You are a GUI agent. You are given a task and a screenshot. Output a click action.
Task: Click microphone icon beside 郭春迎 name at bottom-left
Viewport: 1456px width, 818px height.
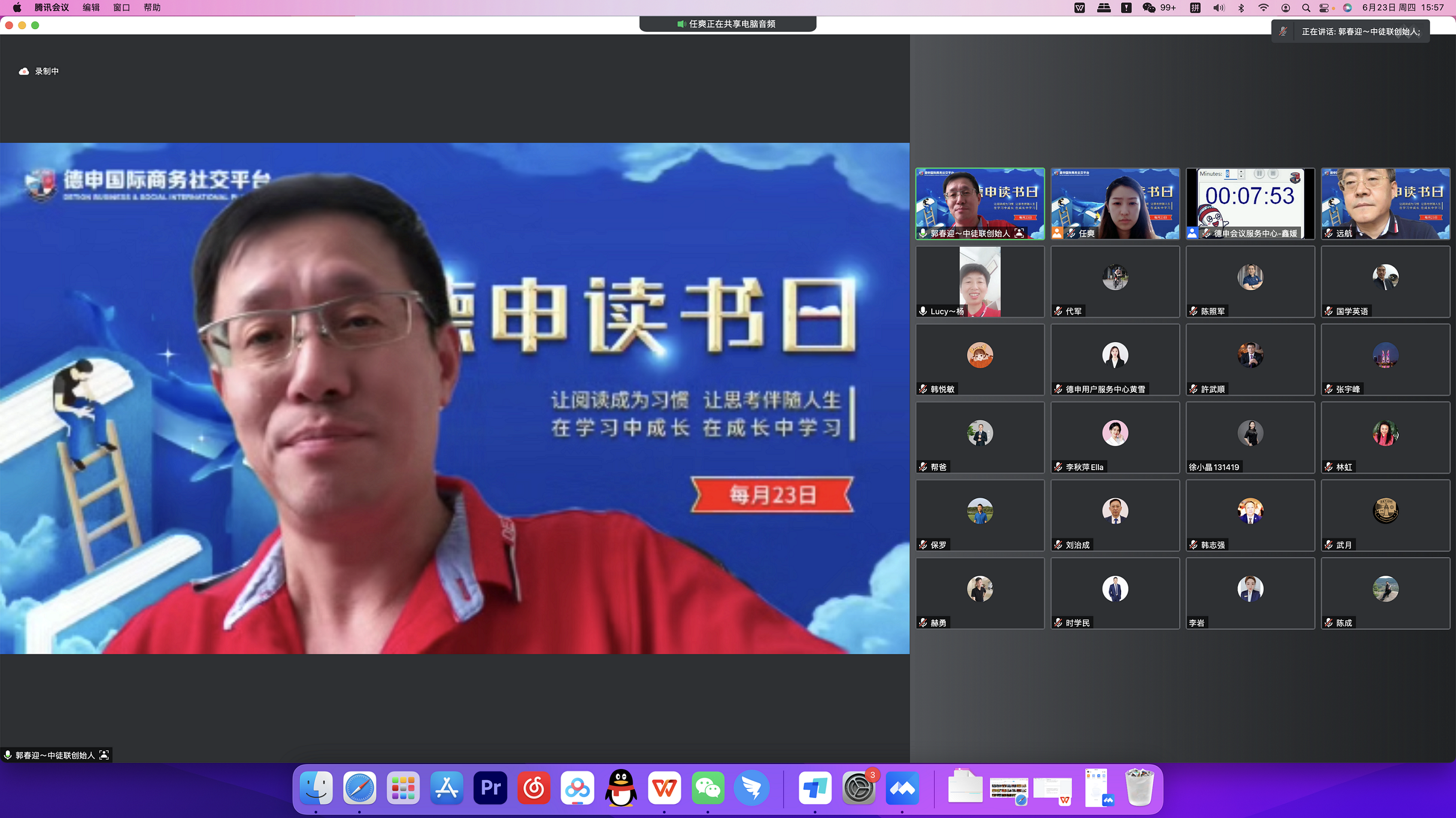point(8,755)
